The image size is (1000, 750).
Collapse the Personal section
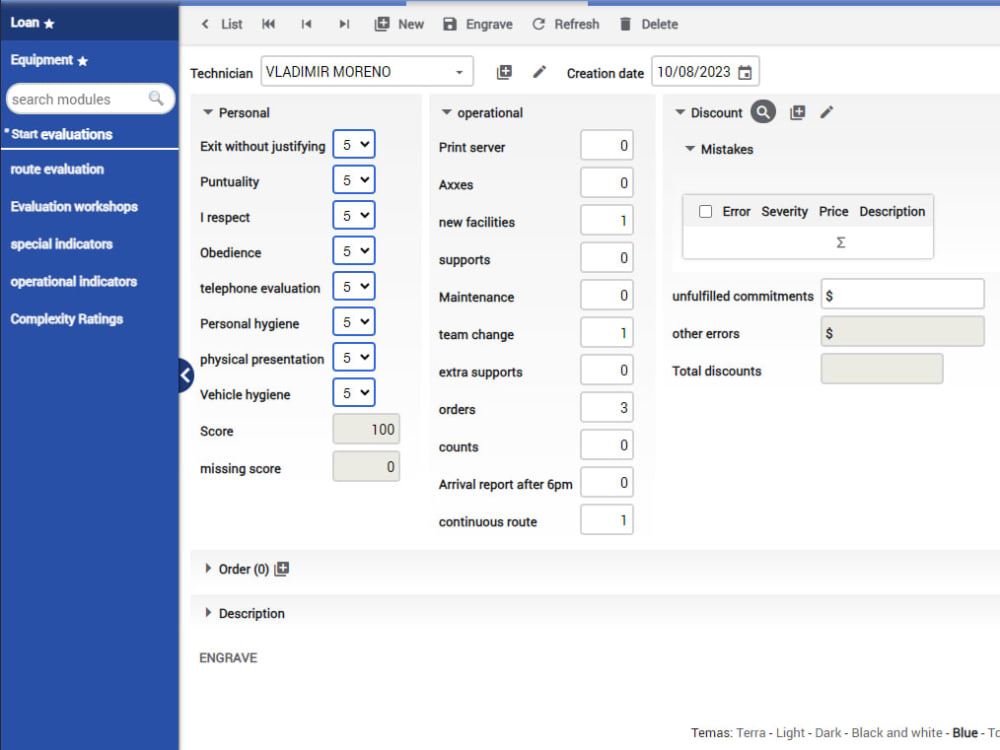click(x=207, y=112)
